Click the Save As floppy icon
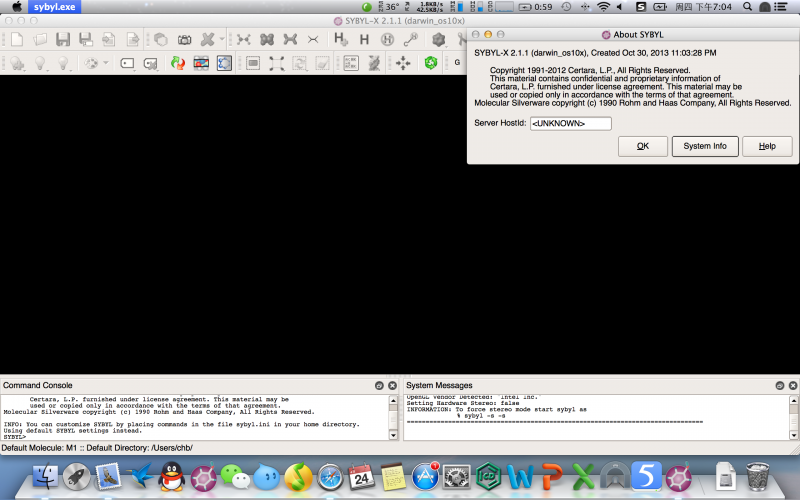This screenshot has width=800, height=500. pyautogui.click(x=86, y=39)
